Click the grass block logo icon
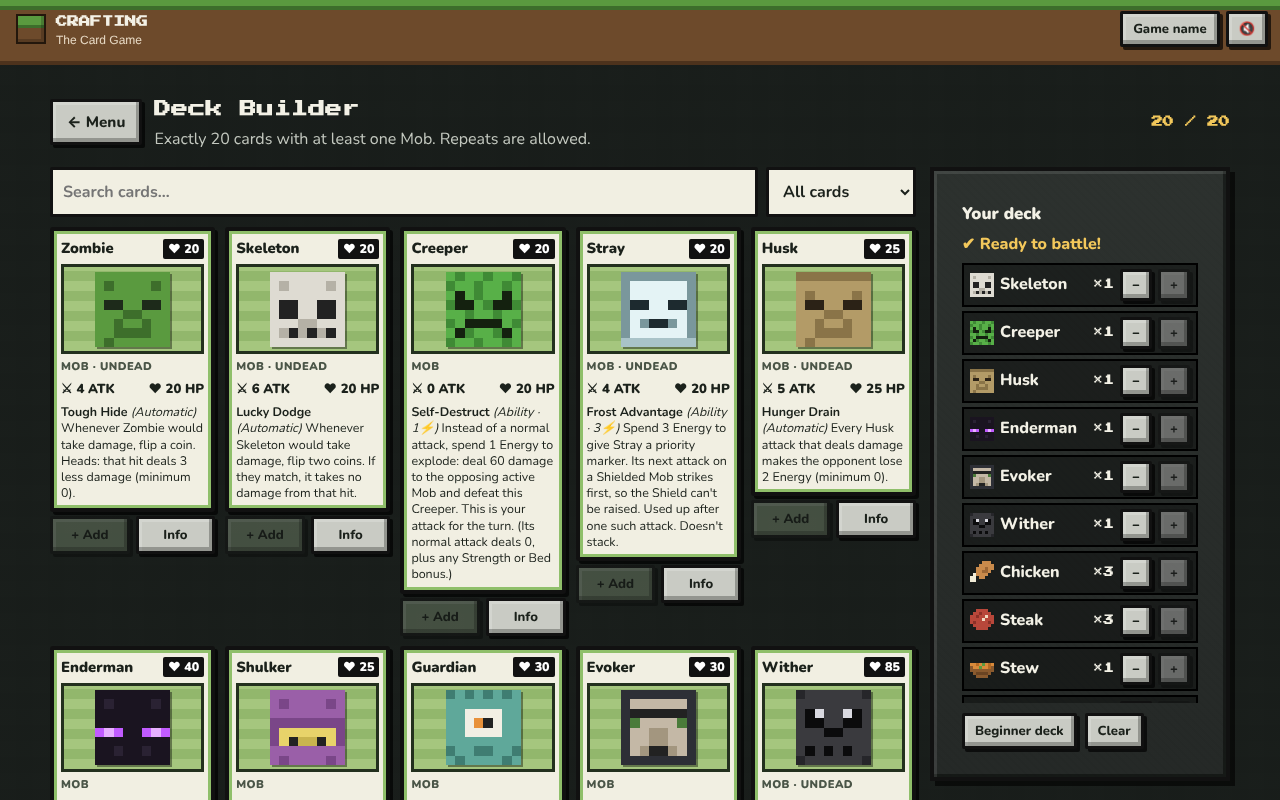Screen dimensions: 1280x800 coord(31,29)
